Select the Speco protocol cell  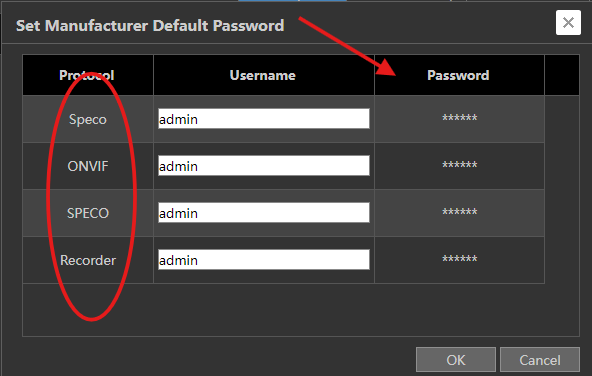88,119
